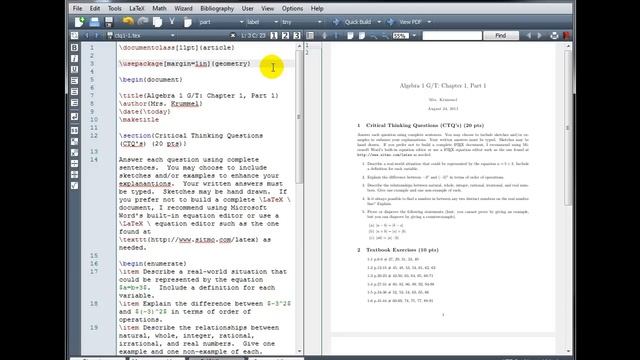Step forward in PDF search results
The image size is (640, 360).
tap(540, 36)
